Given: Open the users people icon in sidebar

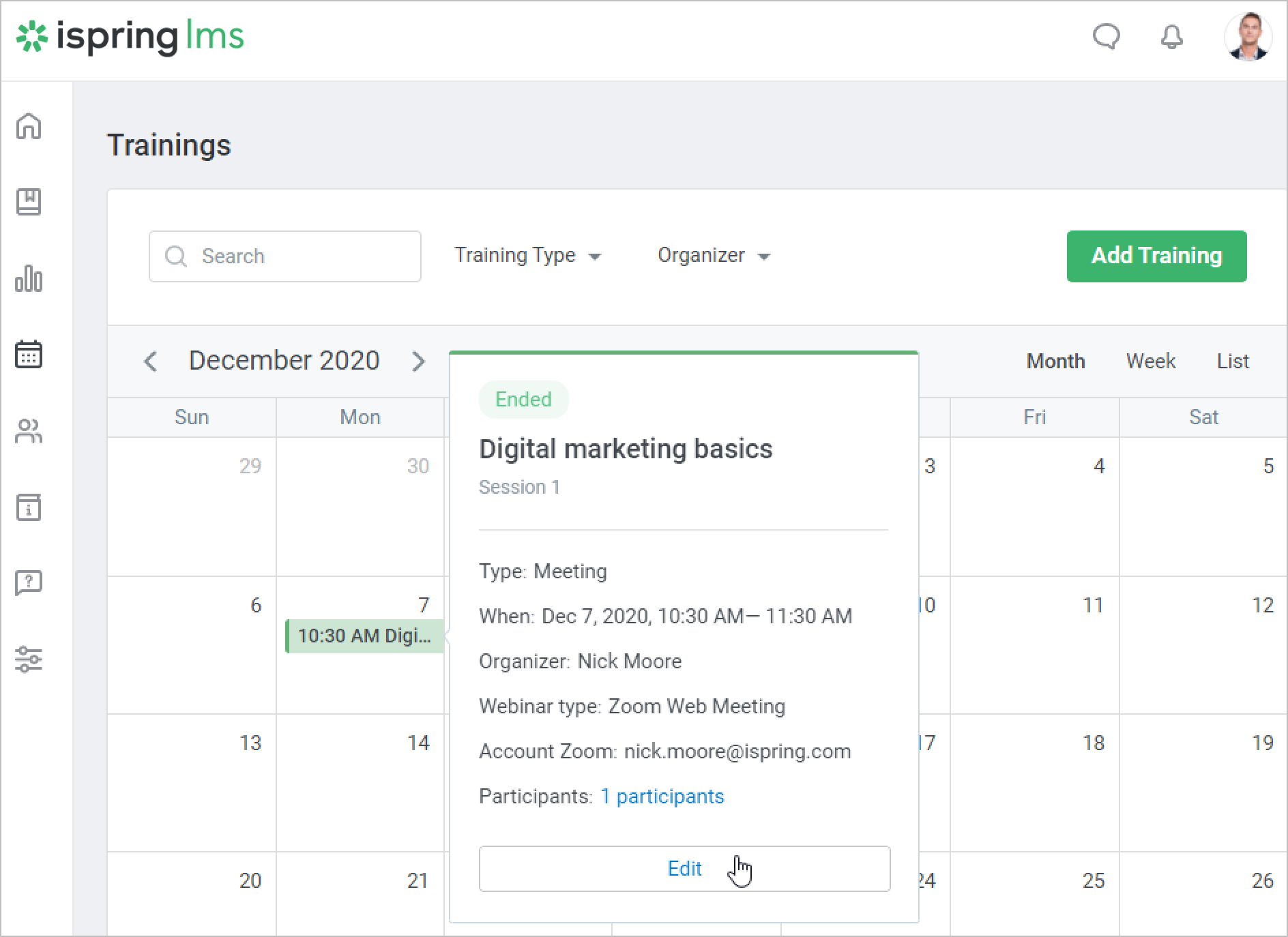Looking at the screenshot, I should tap(29, 431).
